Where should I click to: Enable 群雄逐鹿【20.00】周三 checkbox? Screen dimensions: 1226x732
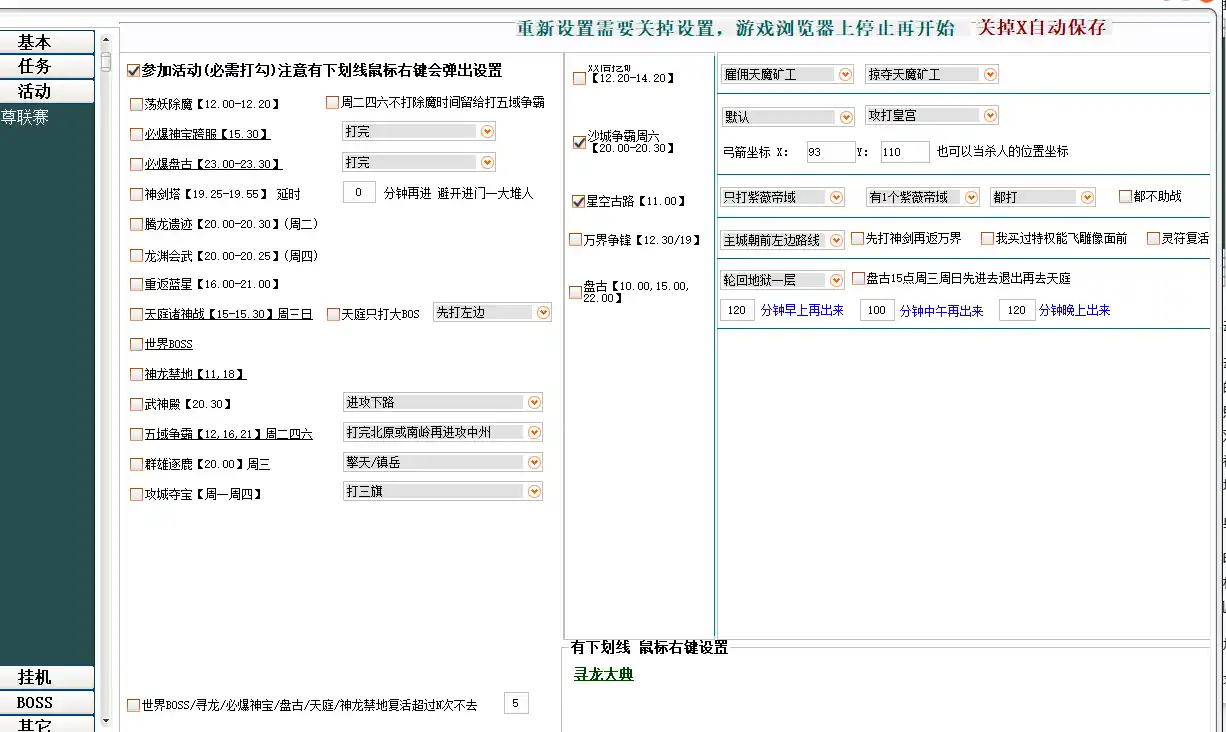137,464
